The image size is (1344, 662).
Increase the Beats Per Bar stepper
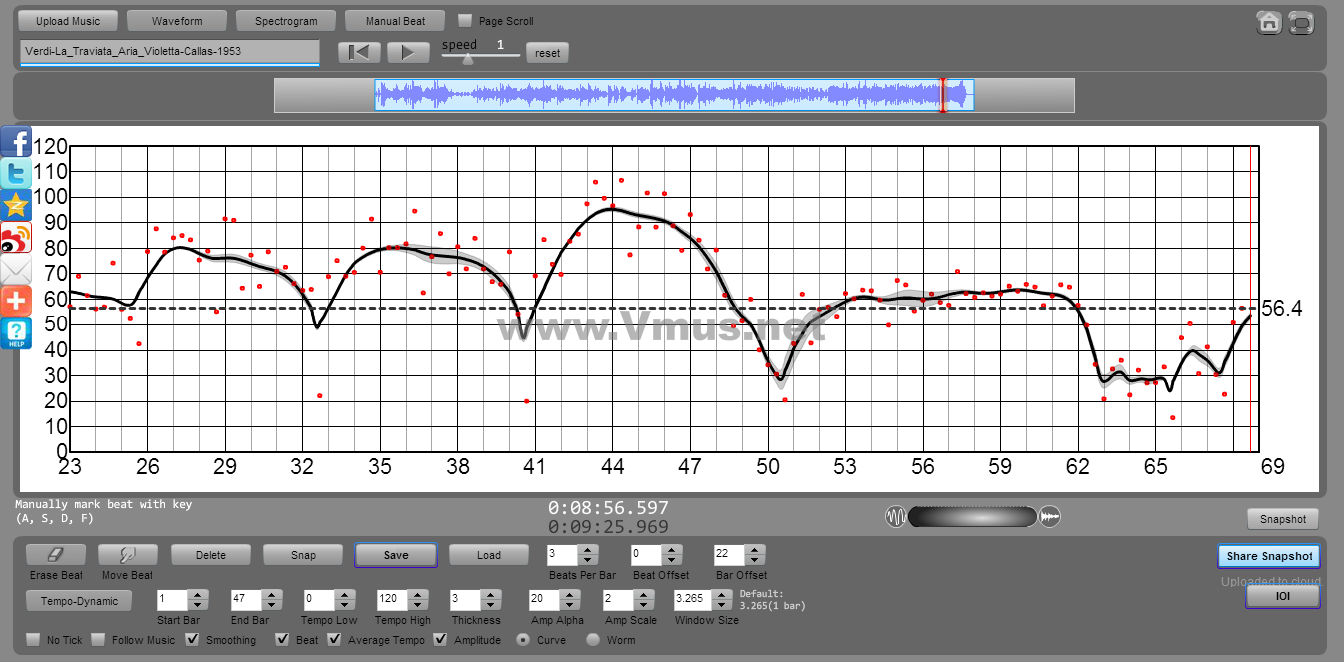coord(588,549)
